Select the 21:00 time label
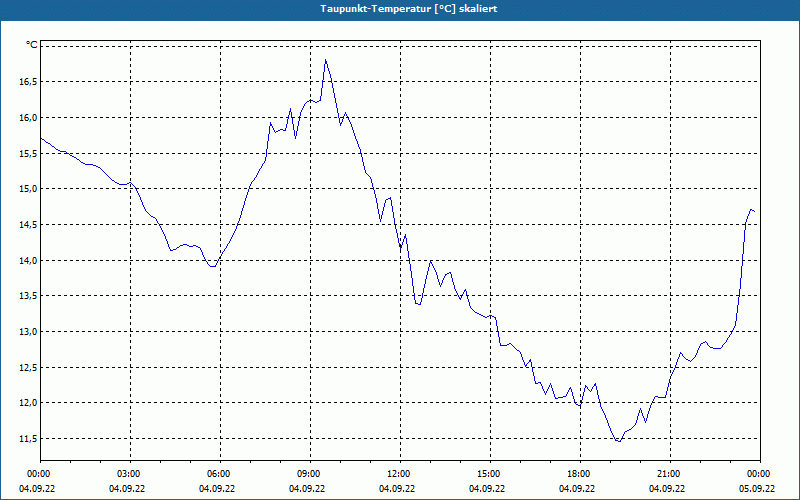 point(670,474)
